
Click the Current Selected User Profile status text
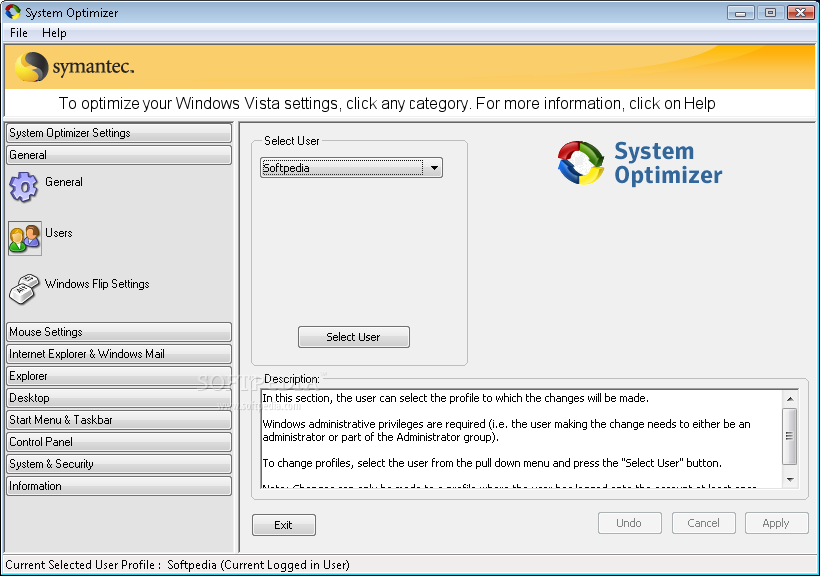177,565
